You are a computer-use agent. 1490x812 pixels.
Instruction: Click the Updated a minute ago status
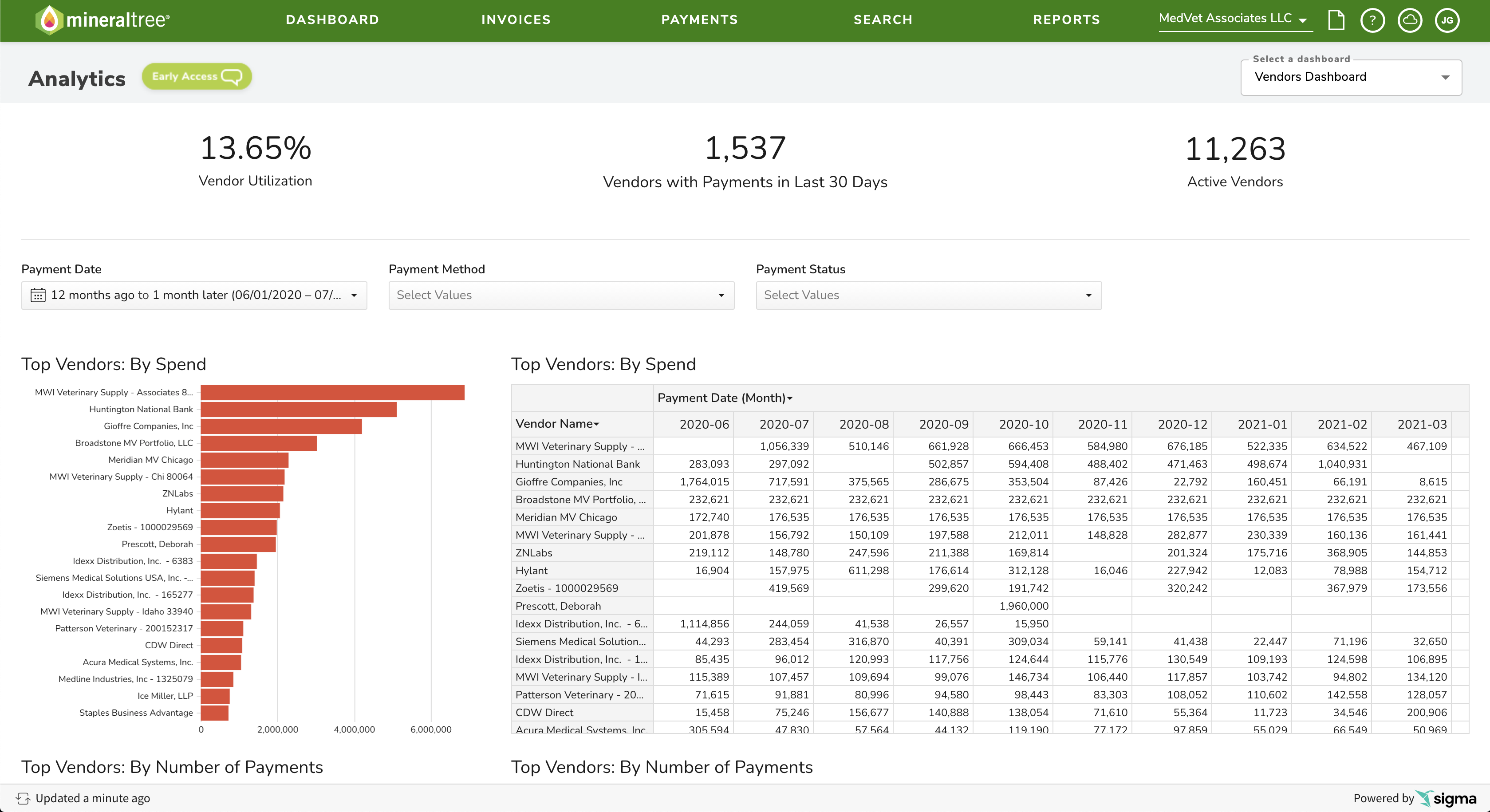pos(93,798)
